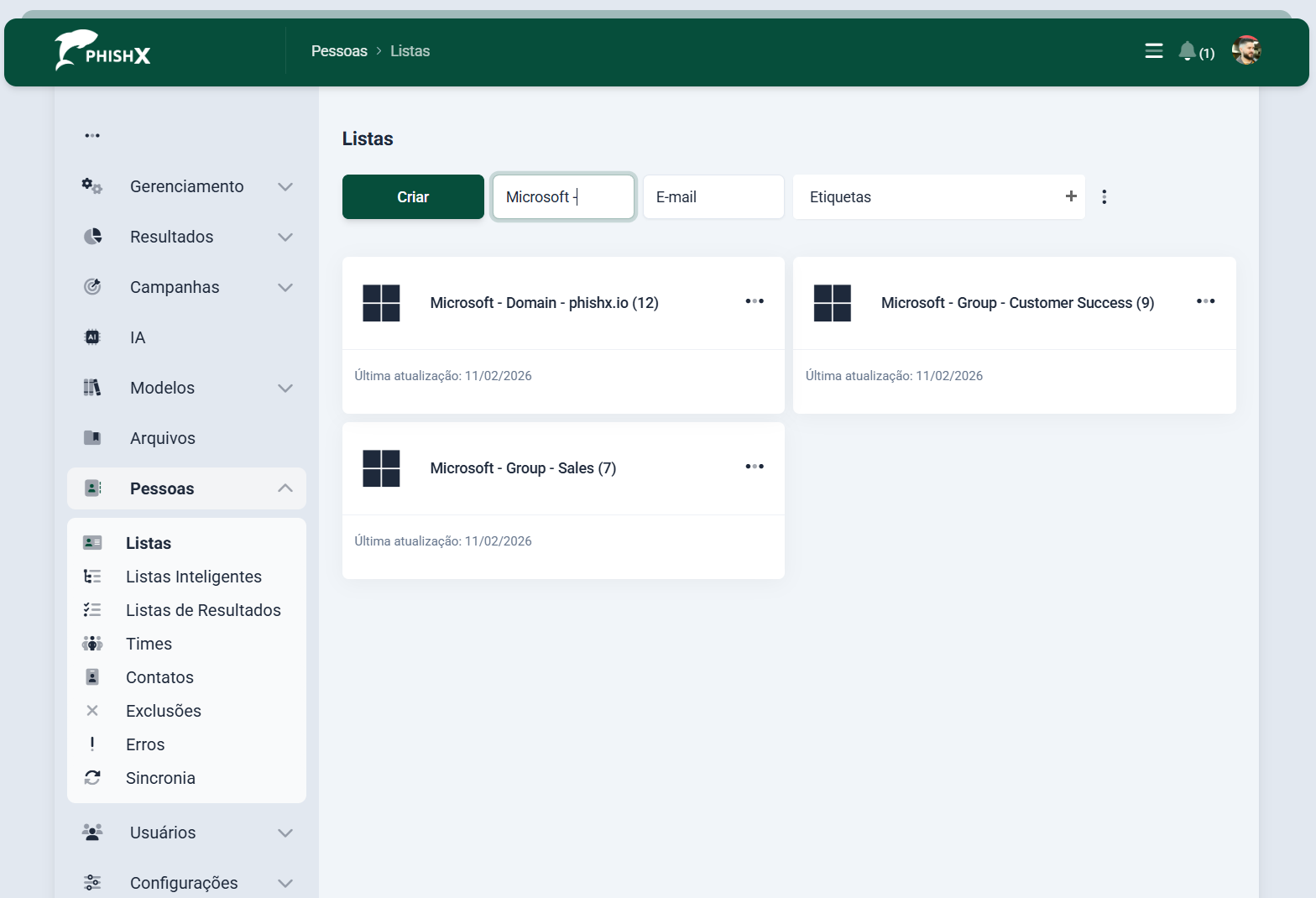The height and width of the screenshot is (898, 1316).
Task: Click the Gerenciamento gears icon
Action: 92,186
